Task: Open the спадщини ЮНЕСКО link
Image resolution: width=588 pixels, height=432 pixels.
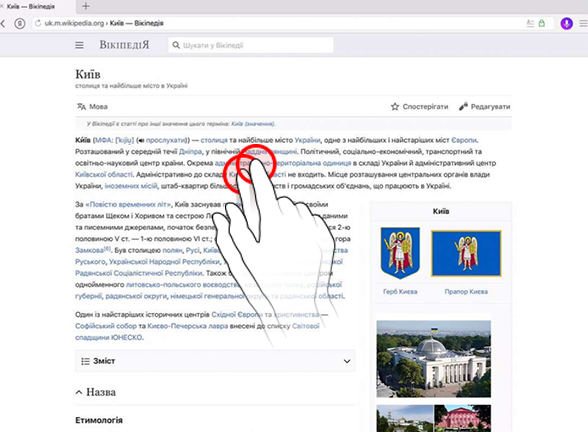Action: tap(109, 338)
